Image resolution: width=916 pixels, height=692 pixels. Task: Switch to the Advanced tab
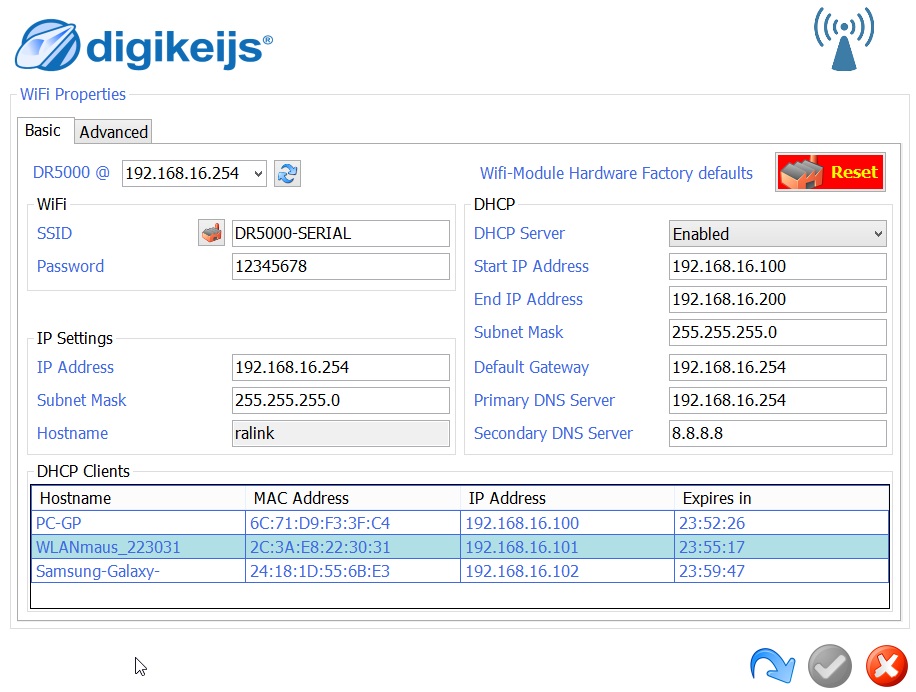pyautogui.click(x=113, y=132)
